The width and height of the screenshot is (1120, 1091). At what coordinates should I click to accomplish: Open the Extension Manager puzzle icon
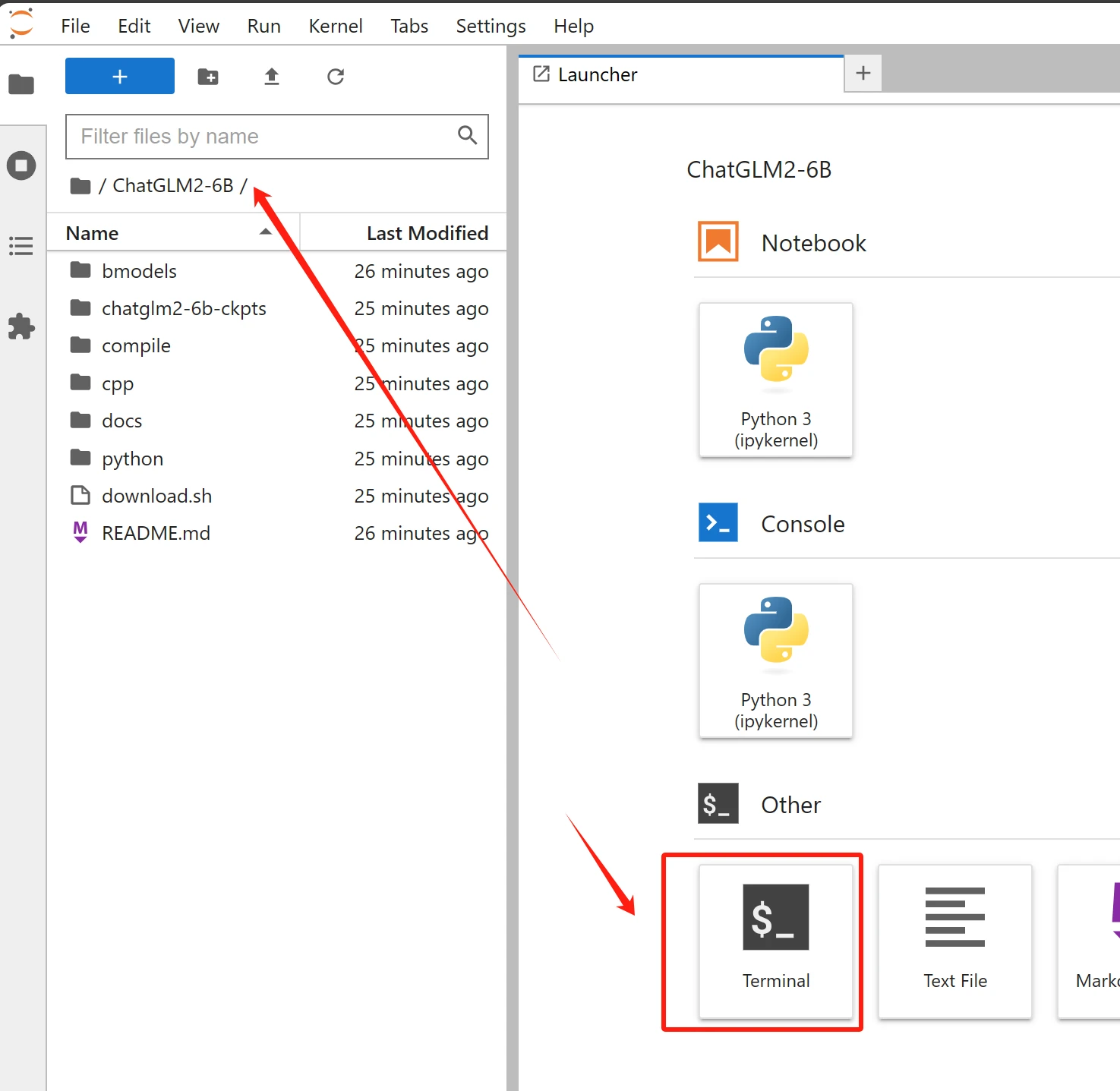[x=21, y=326]
